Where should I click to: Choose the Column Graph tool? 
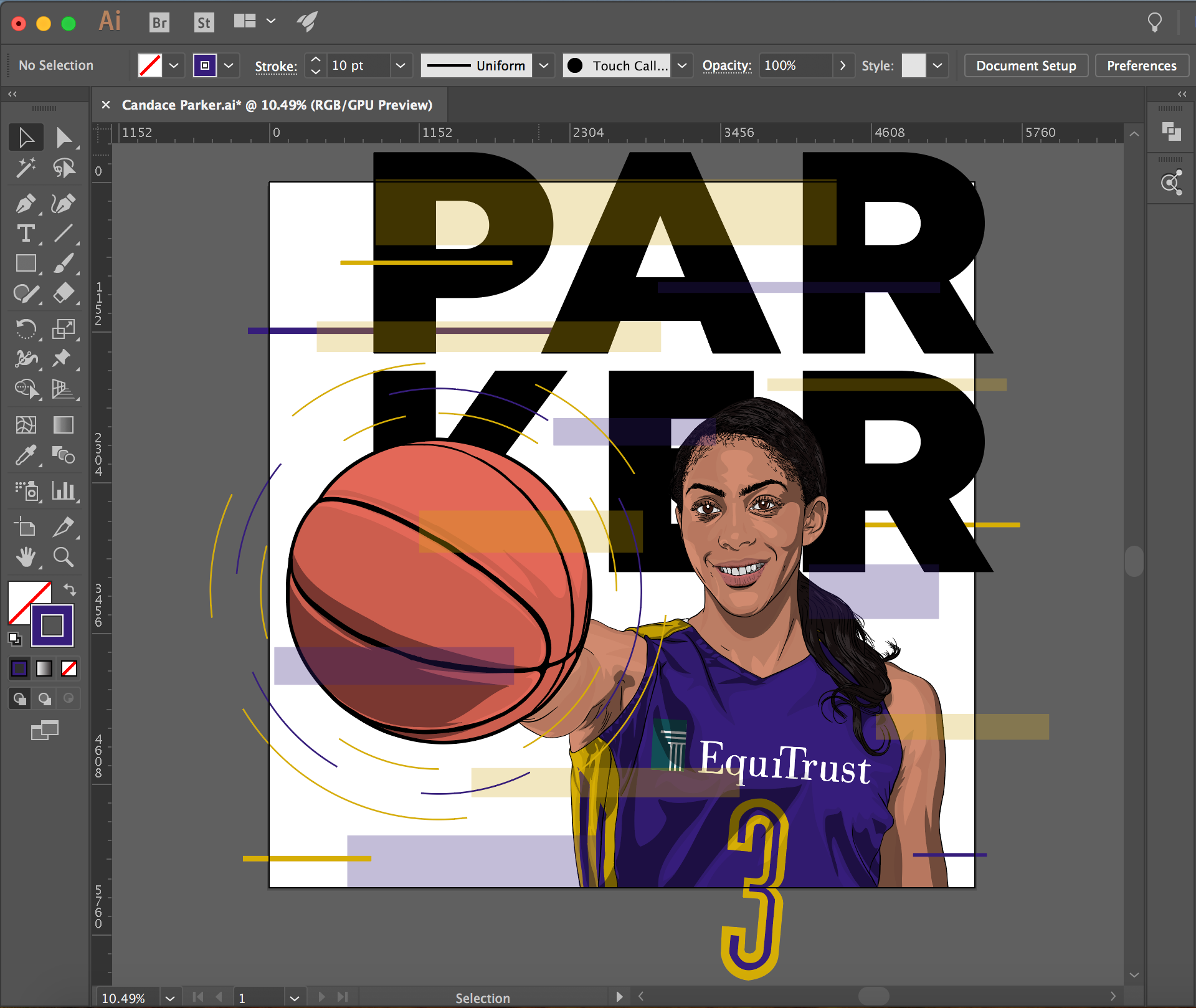tap(64, 491)
